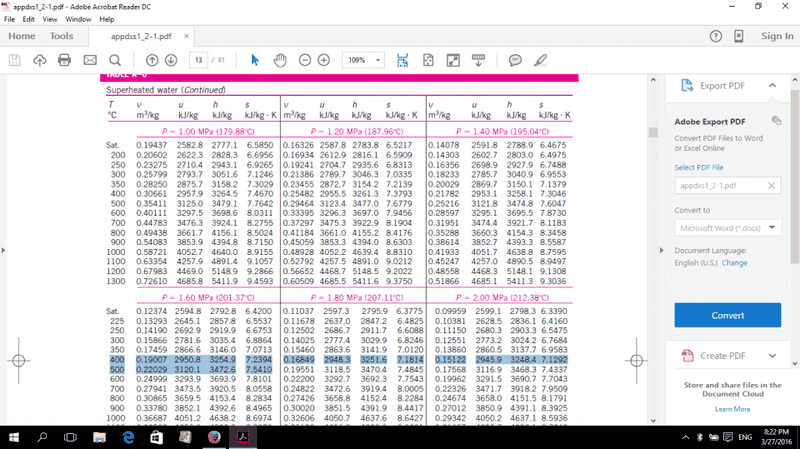Switch to the Tools tab

[x=62, y=36]
